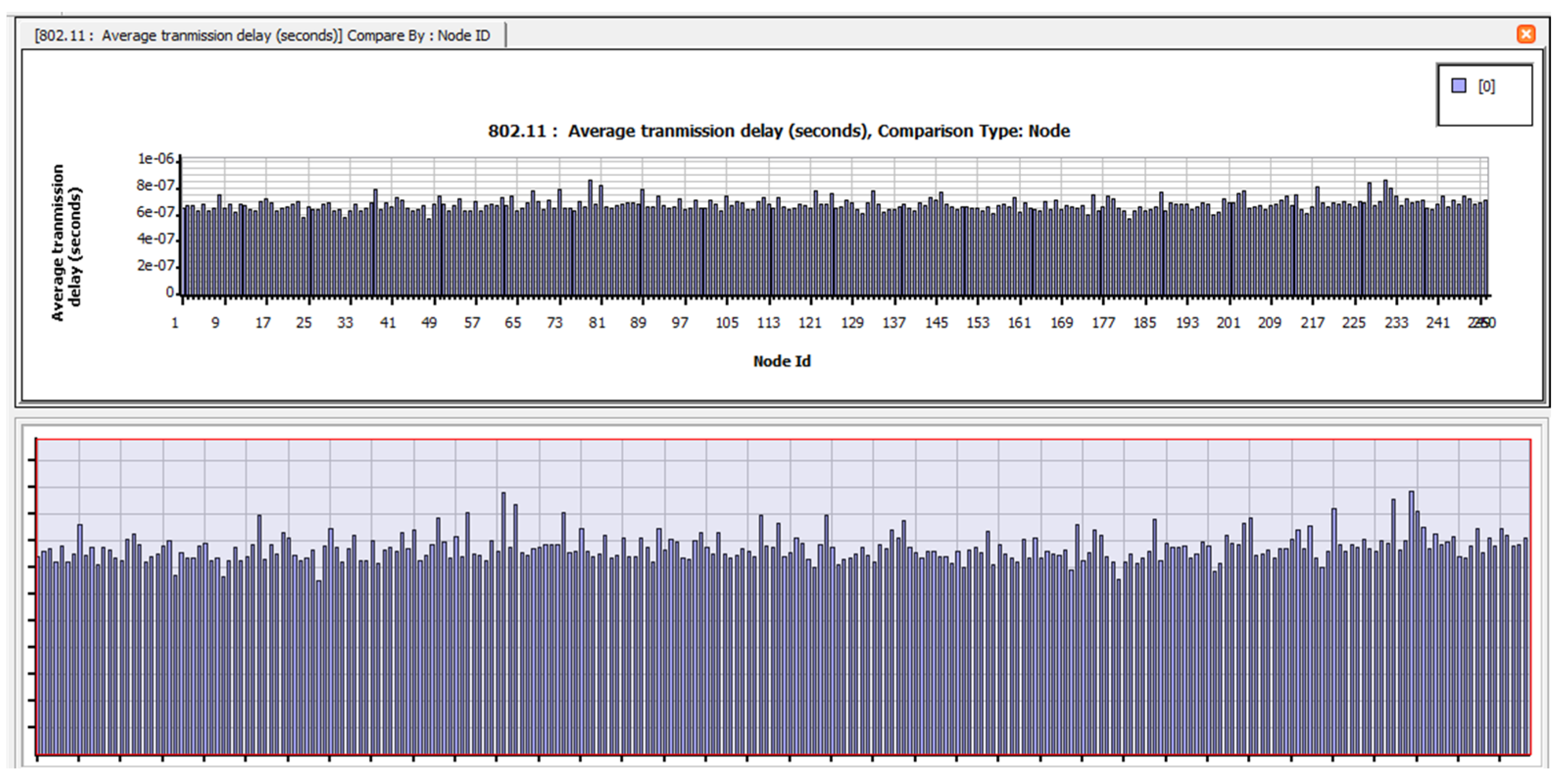1568x784 pixels.
Task: Click the 8e-07 y-axis tick label
Action: pyautogui.click(x=156, y=186)
